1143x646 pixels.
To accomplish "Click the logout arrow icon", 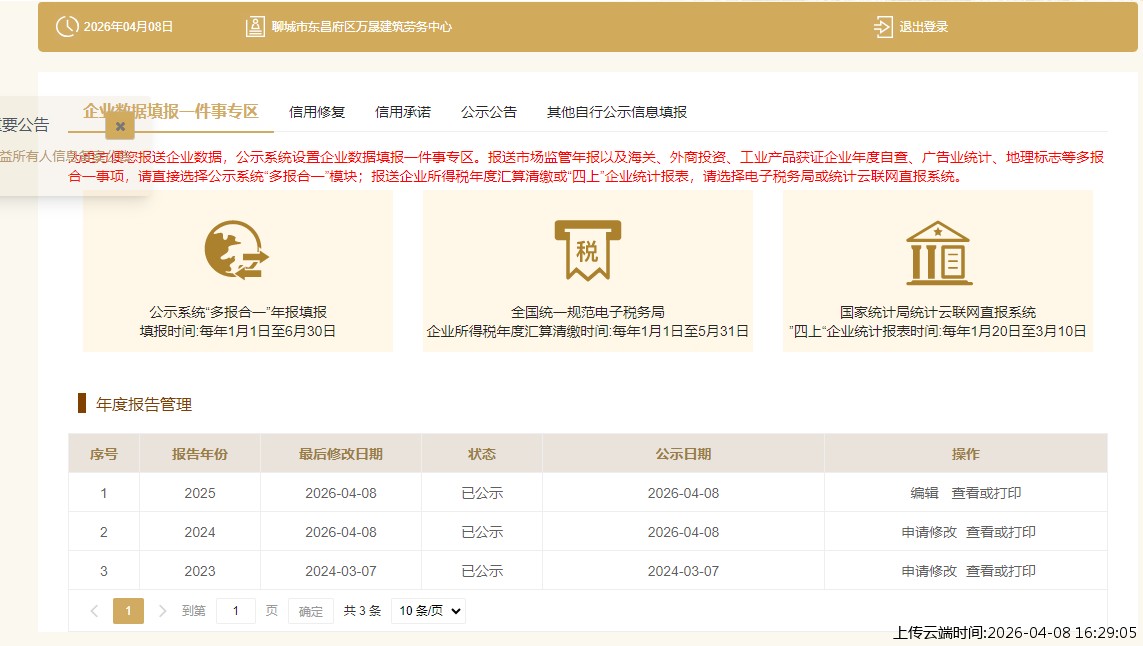I will click(883, 27).
